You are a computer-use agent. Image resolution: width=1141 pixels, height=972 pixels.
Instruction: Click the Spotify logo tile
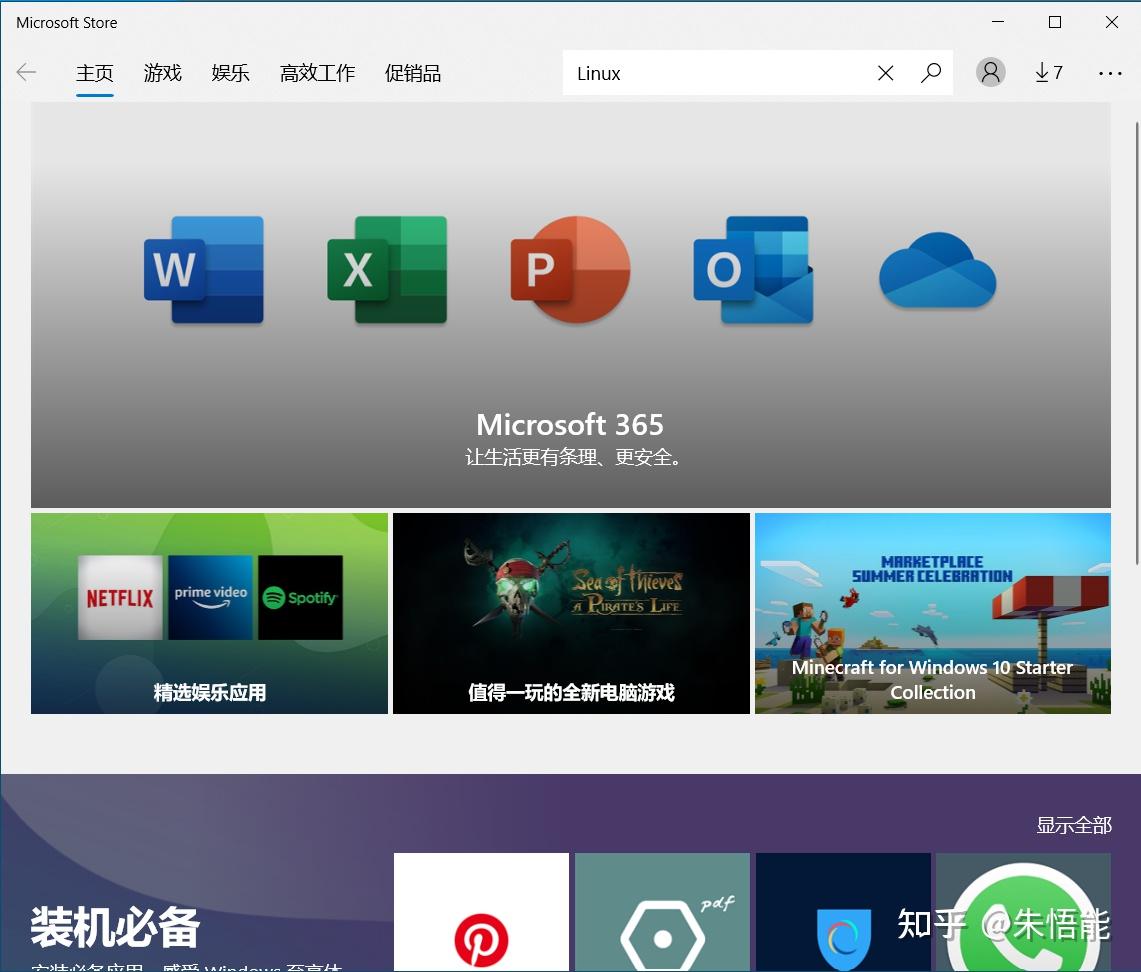click(x=301, y=597)
